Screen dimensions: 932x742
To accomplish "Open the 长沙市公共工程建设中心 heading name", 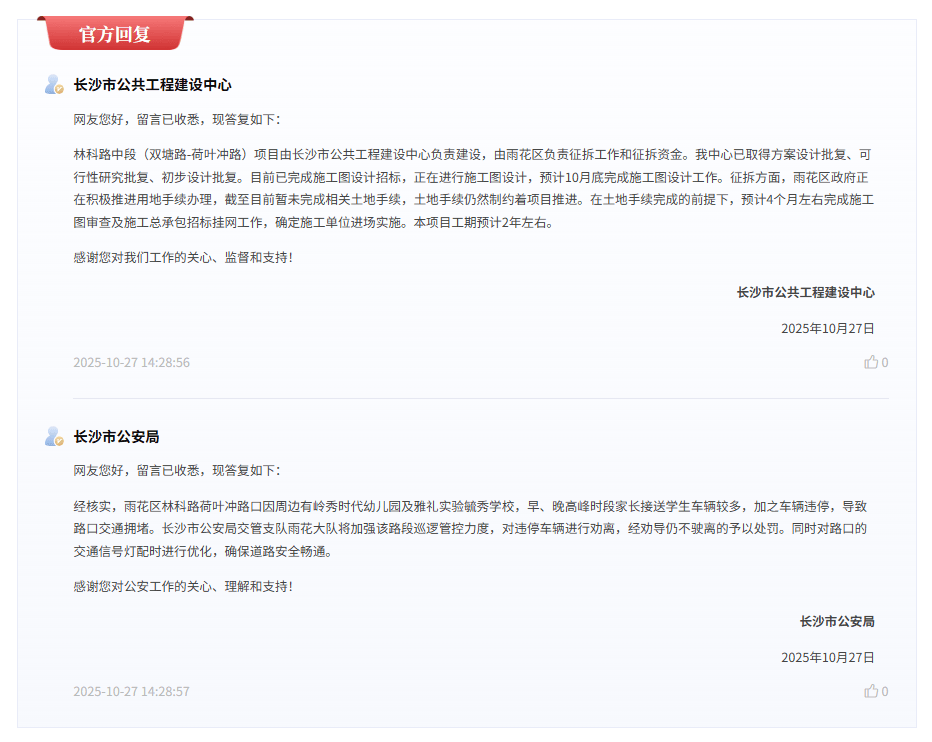I will point(152,85).
